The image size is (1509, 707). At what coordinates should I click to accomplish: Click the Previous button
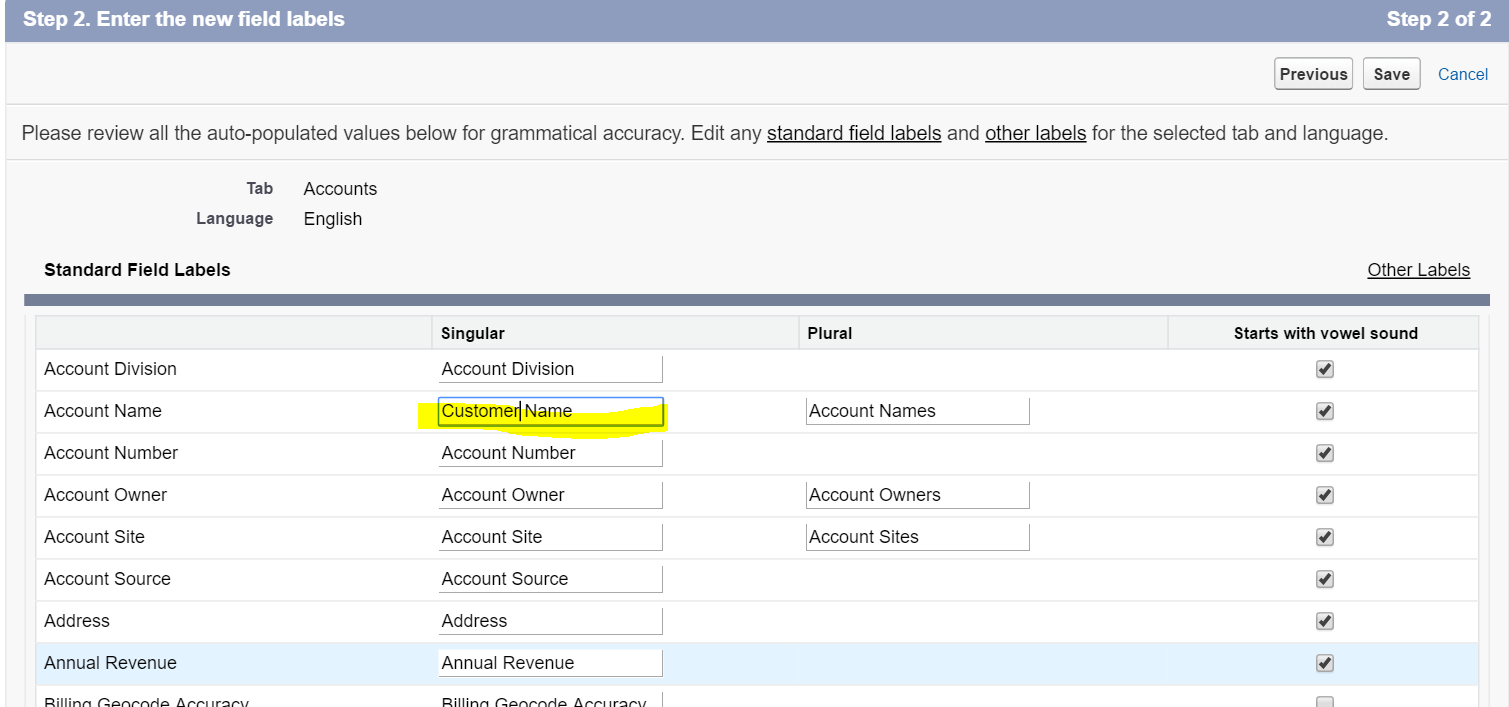(1313, 73)
